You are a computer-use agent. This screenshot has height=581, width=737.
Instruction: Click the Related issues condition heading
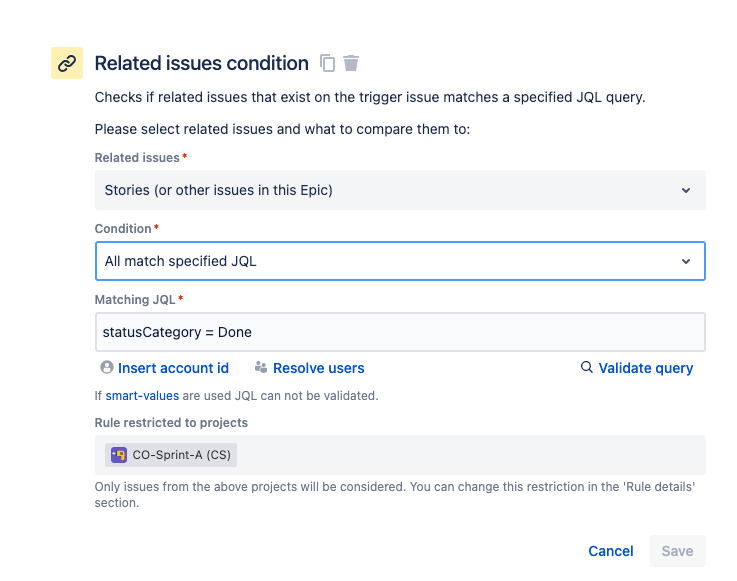[x=202, y=63]
